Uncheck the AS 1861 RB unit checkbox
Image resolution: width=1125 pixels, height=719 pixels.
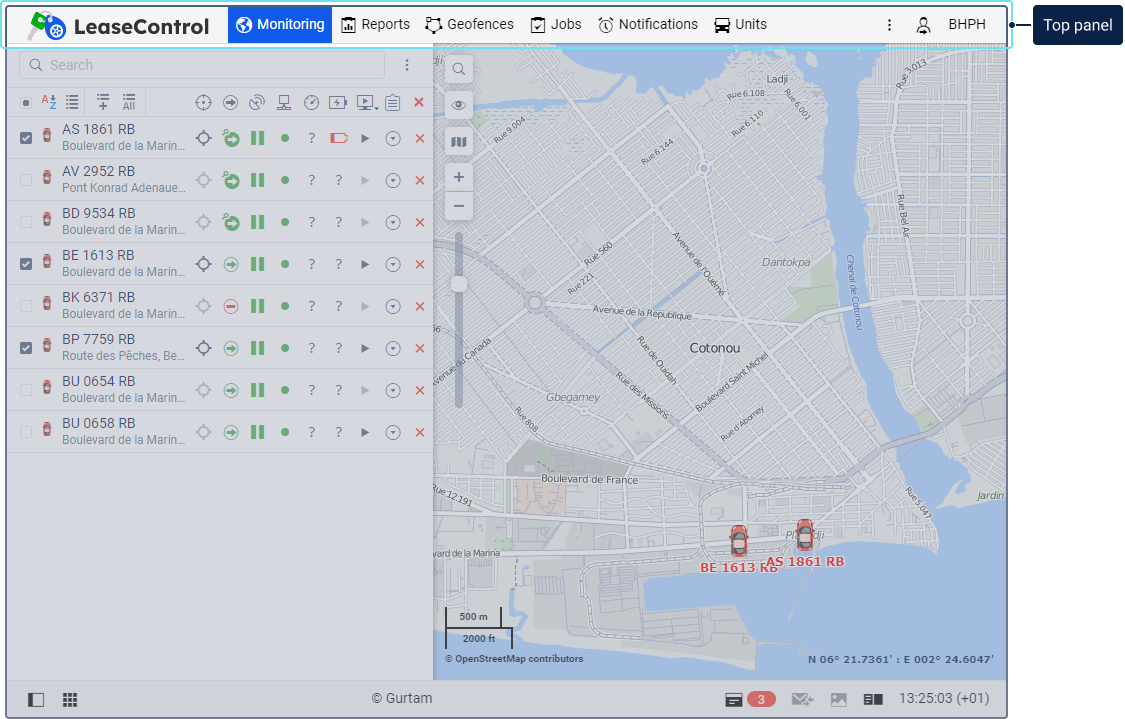pyautogui.click(x=26, y=138)
